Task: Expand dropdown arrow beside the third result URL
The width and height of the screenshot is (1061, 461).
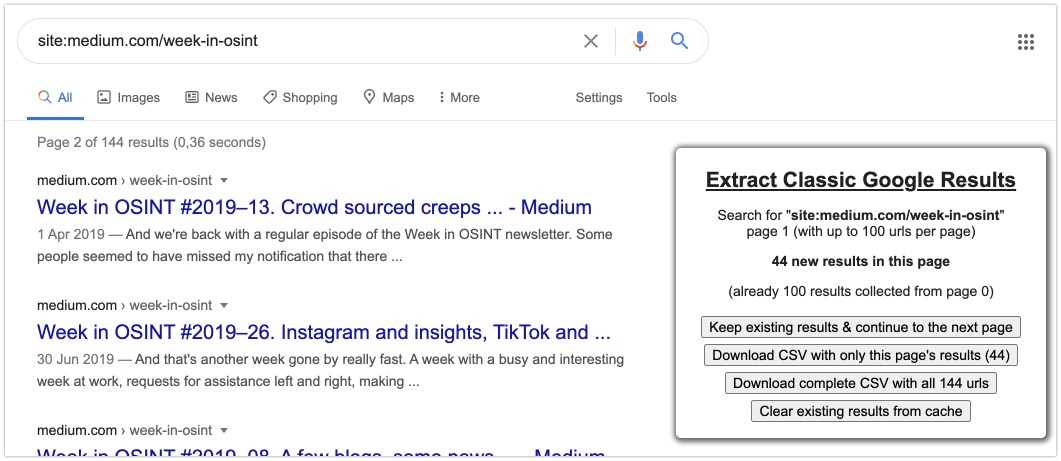Action: (224, 431)
